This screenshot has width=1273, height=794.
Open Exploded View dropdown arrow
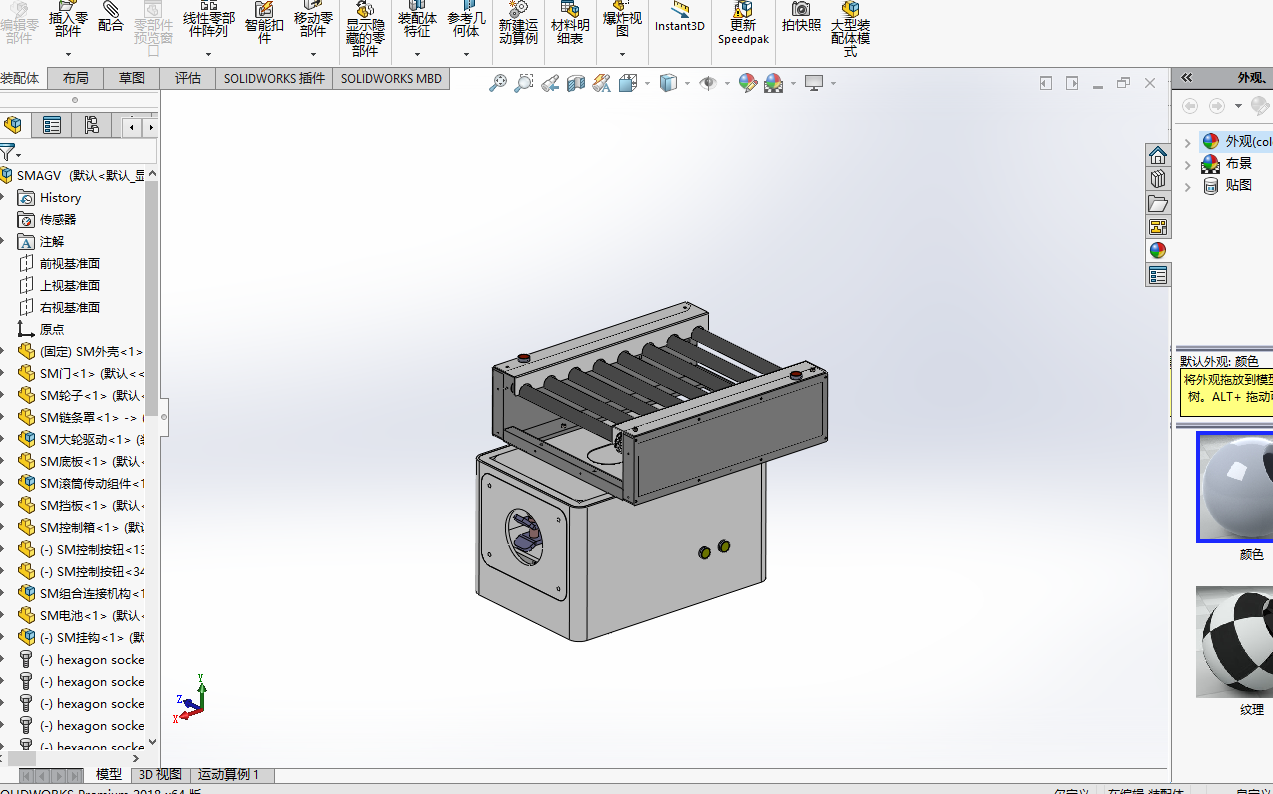(x=622, y=54)
